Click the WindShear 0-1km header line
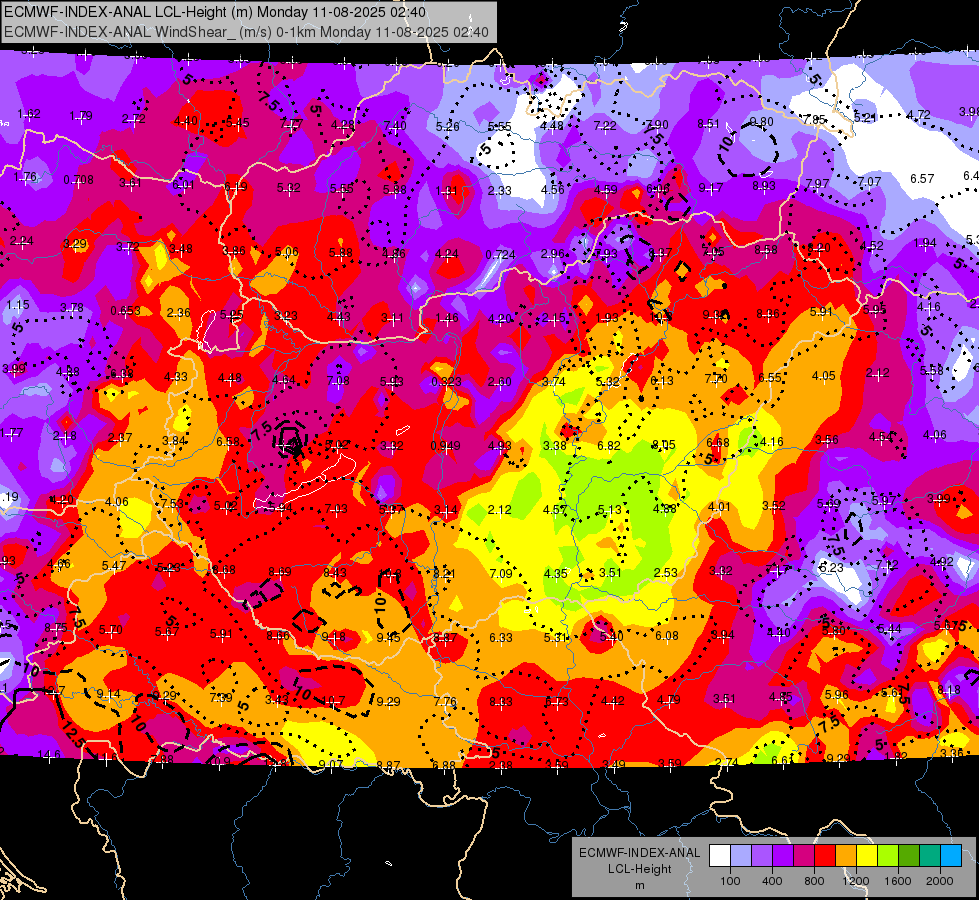The width and height of the screenshot is (979, 900). click(246, 32)
